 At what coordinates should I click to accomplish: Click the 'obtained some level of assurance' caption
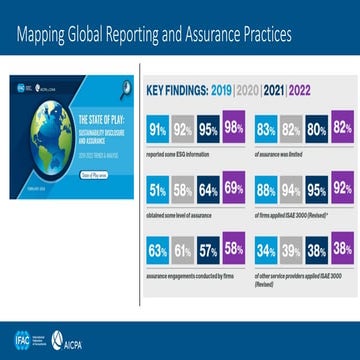point(179,216)
